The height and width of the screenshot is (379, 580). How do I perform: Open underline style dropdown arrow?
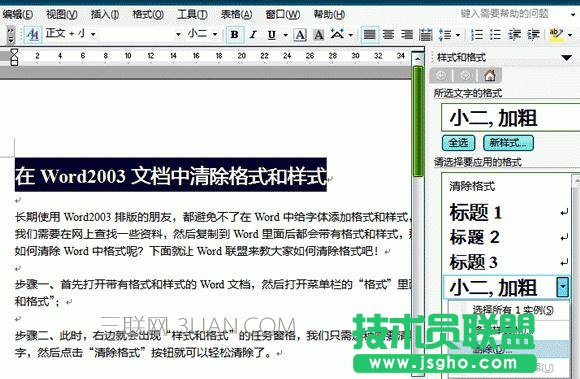tap(285, 35)
